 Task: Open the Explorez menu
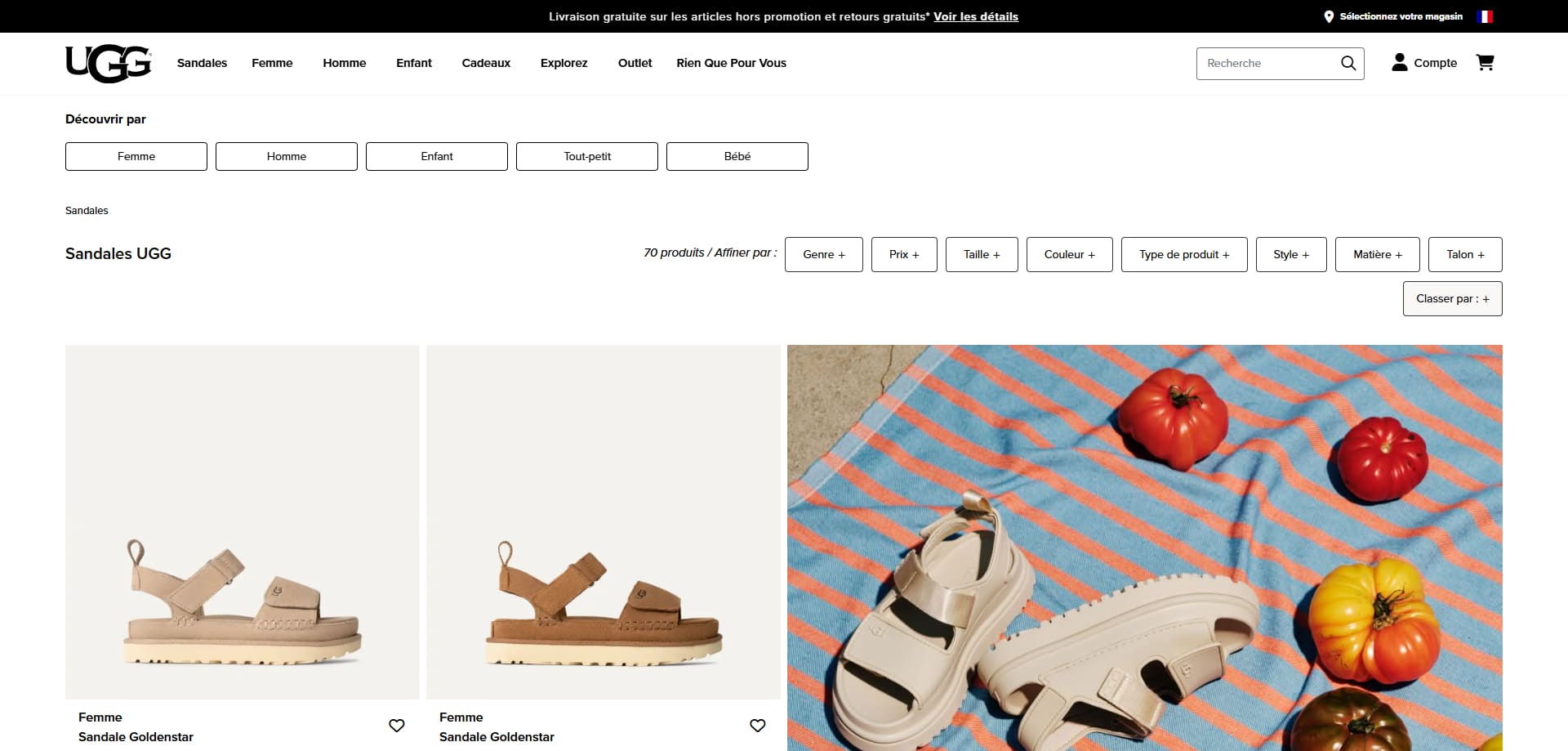tap(564, 63)
